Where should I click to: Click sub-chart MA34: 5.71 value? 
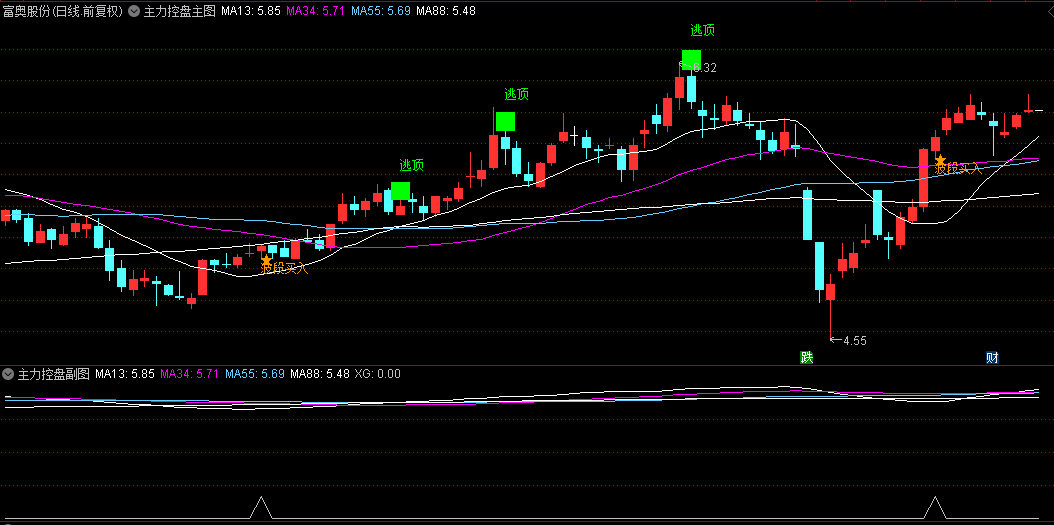pos(190,374)
